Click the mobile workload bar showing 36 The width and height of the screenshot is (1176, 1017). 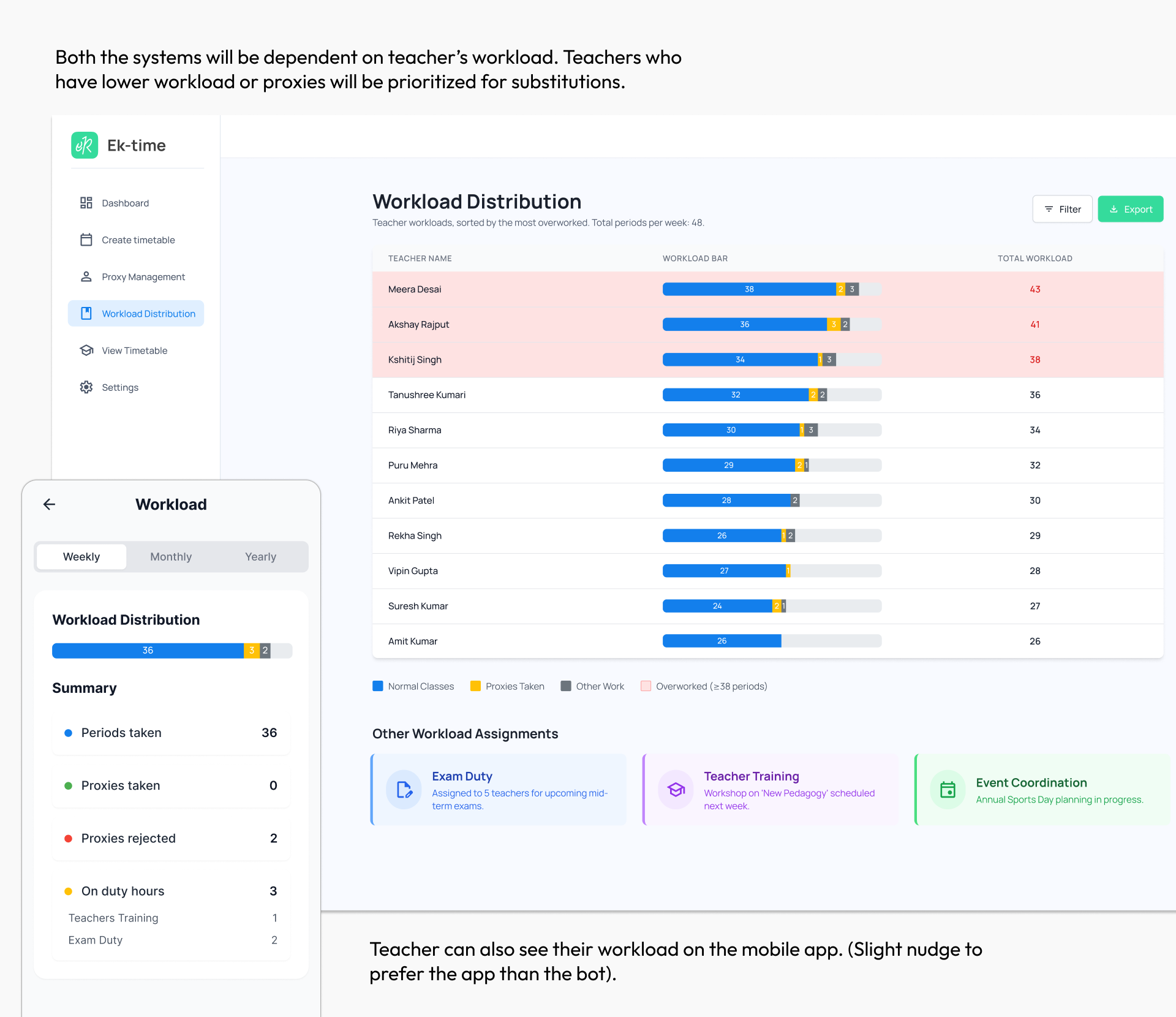pyautogui.click(x=172, y=651)
